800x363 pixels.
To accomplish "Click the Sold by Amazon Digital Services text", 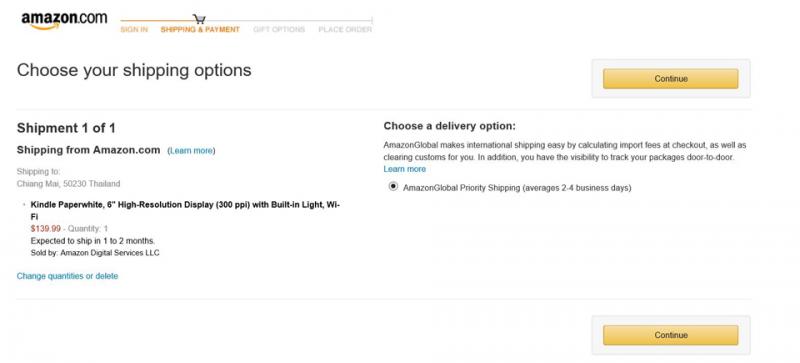I will coord(95,253).
